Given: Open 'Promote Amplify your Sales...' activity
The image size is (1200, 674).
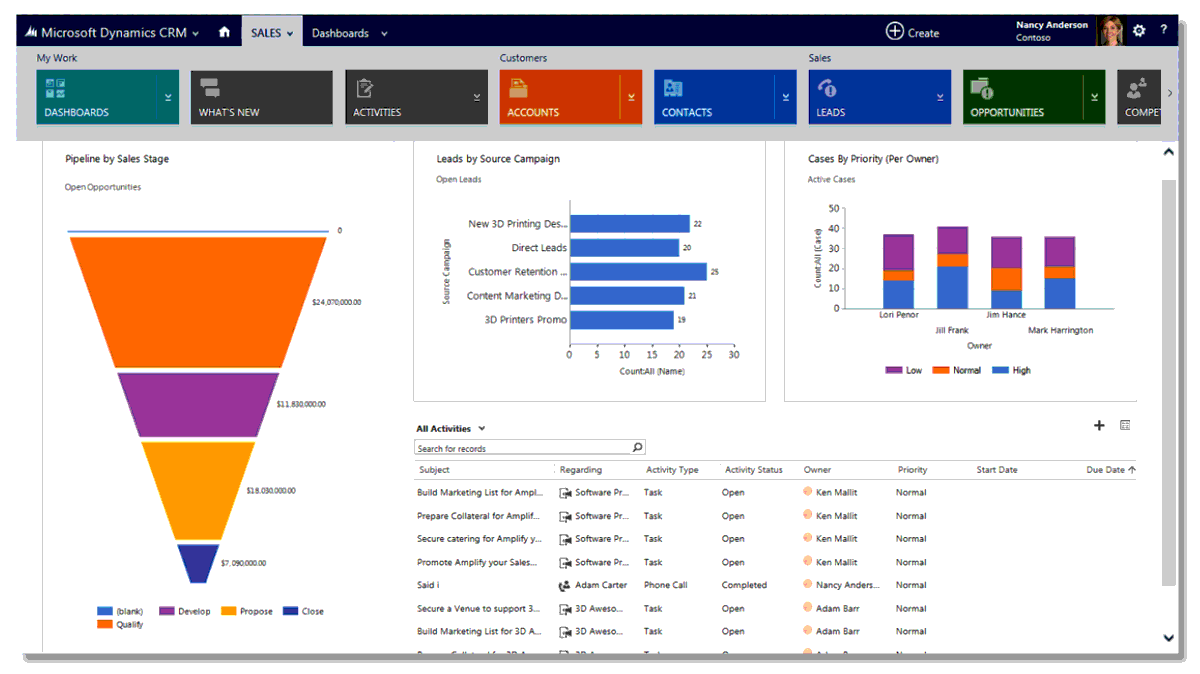Looking at the screenshot, I should (479, 562).
